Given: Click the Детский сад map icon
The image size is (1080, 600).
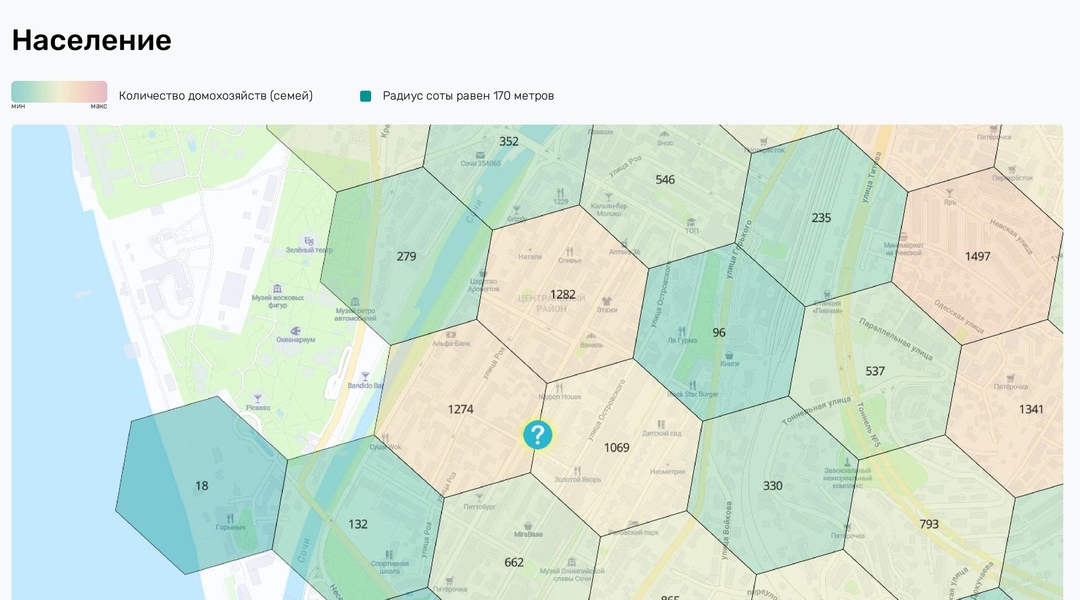Looking at the screenshot, I should coord(661,425).
